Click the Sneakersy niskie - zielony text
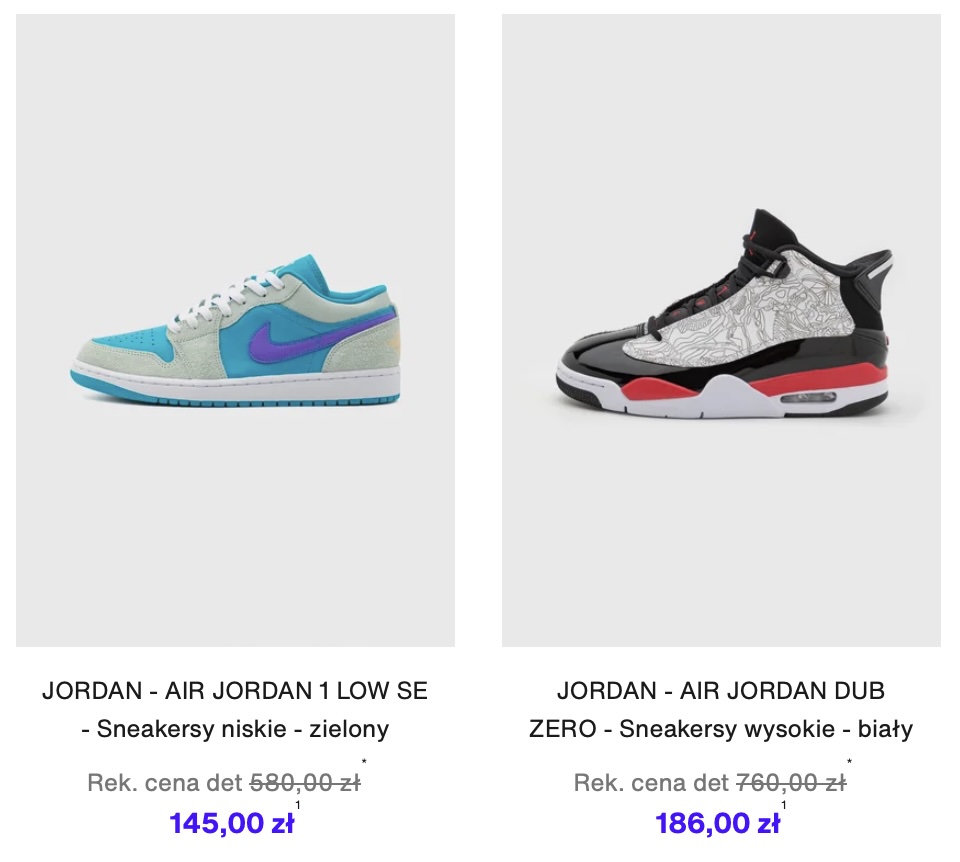Viewport: 960px width, 862px height. (243, 729)
